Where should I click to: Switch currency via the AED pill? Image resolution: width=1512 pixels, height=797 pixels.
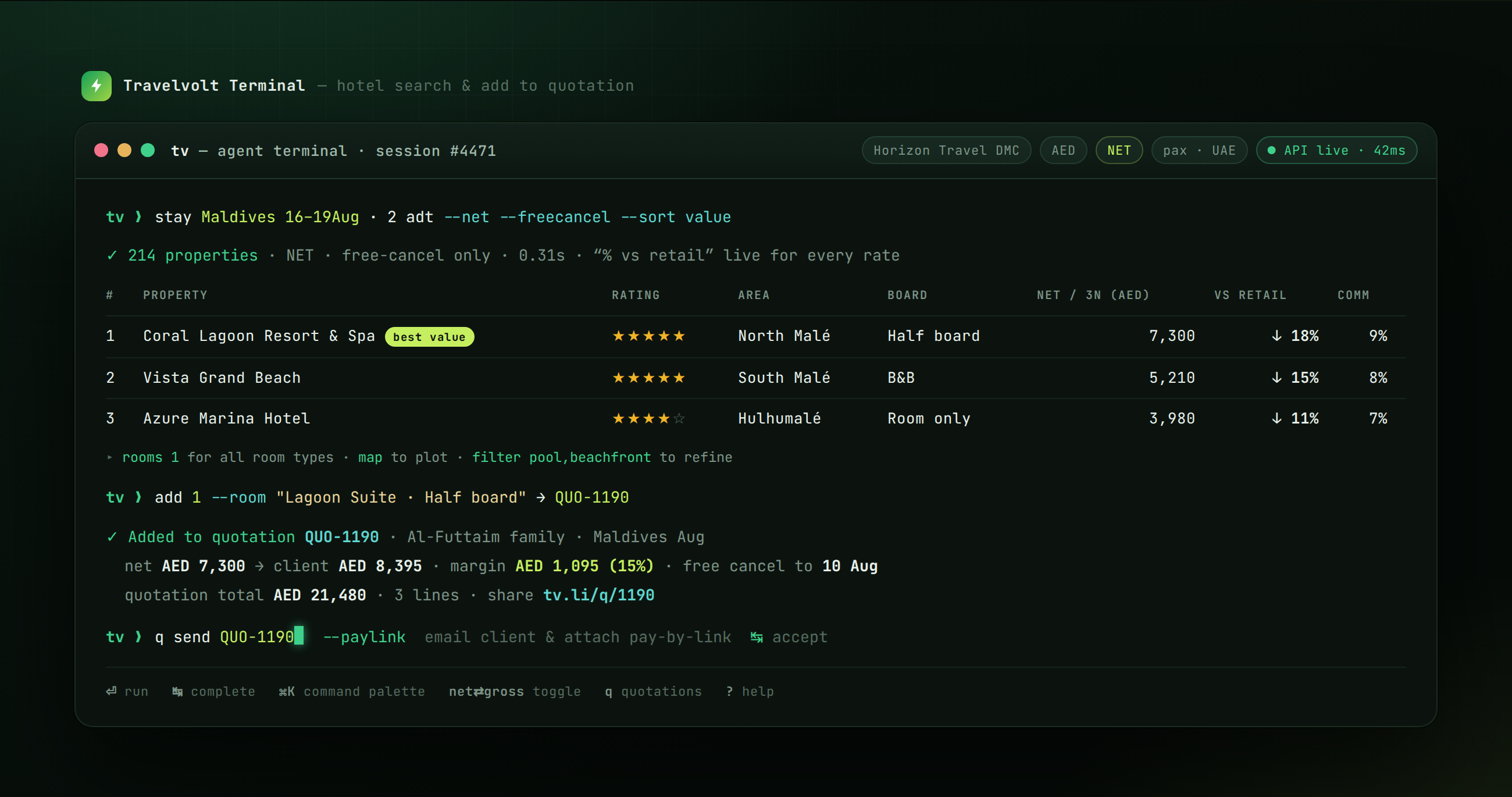click(x=1063, y=150)
